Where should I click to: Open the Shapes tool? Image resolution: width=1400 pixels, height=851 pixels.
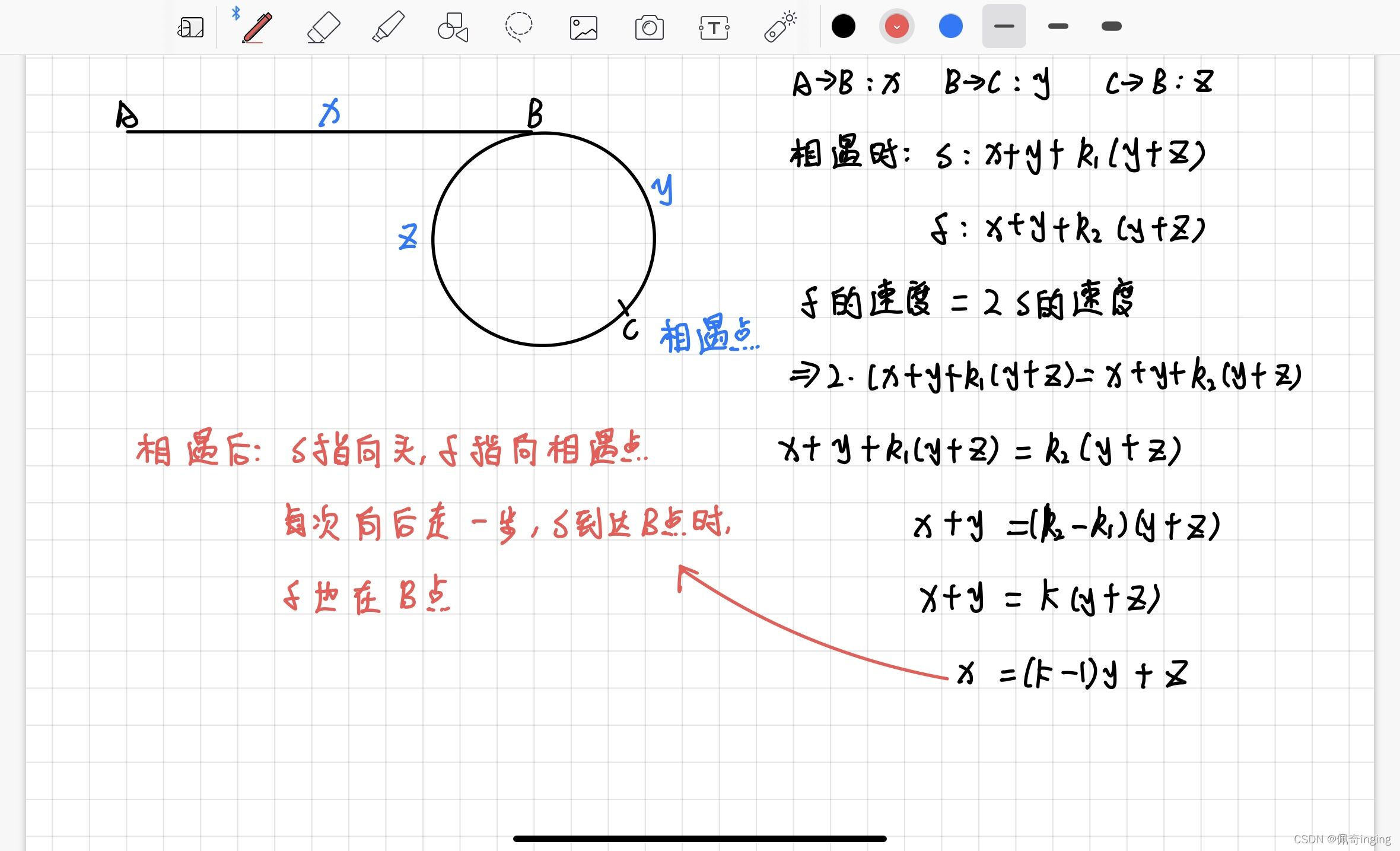click(x=453, y=27)
